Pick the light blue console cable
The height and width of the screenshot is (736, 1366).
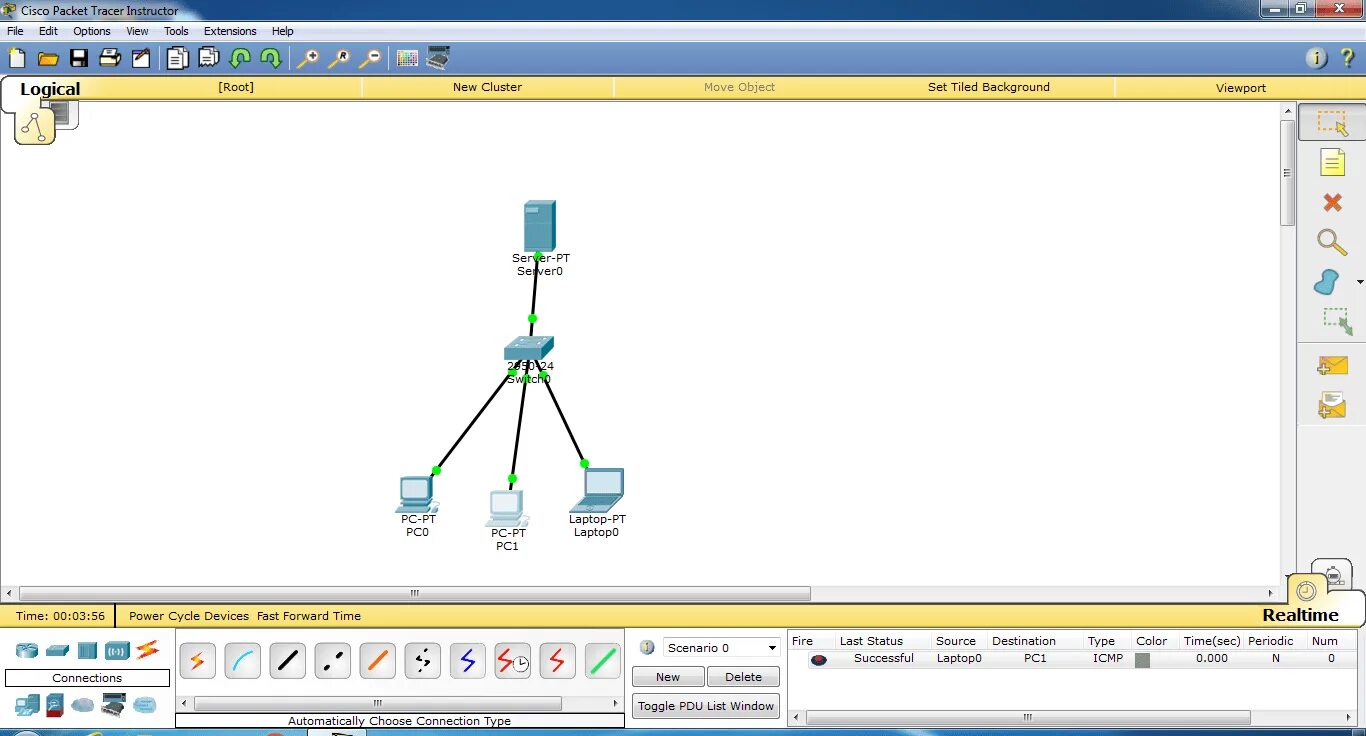[x=243, y=661]
